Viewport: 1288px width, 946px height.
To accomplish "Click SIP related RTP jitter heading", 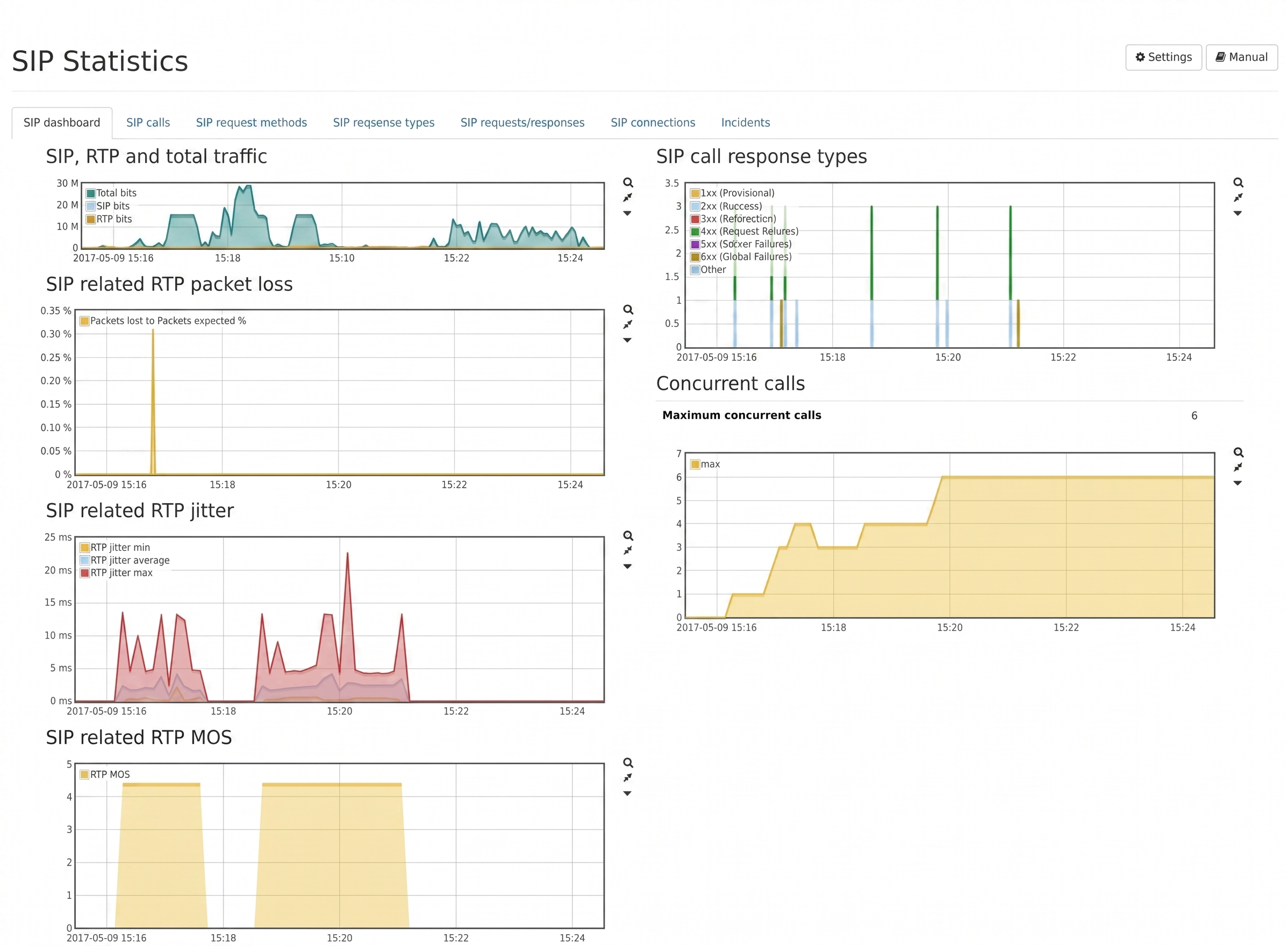I will coord(140,510).
